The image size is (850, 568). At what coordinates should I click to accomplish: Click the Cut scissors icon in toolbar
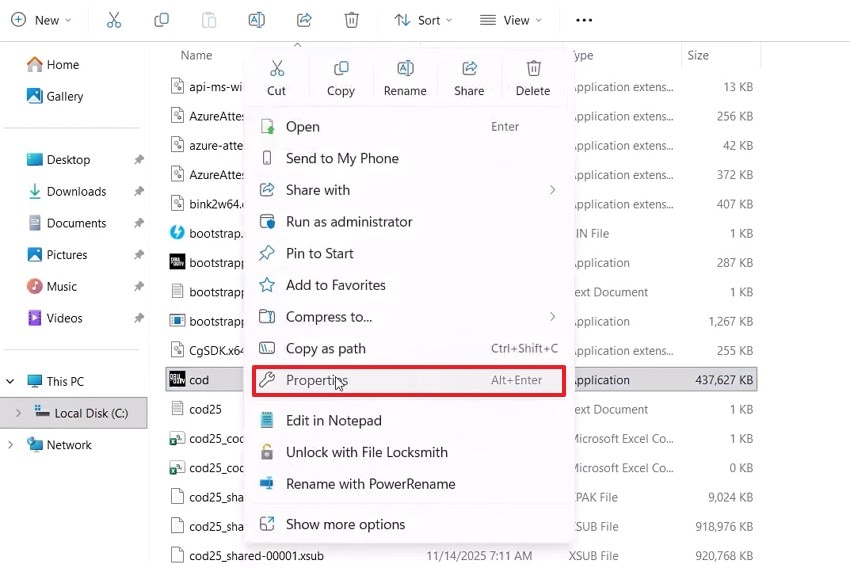click(x=114, y=20)
